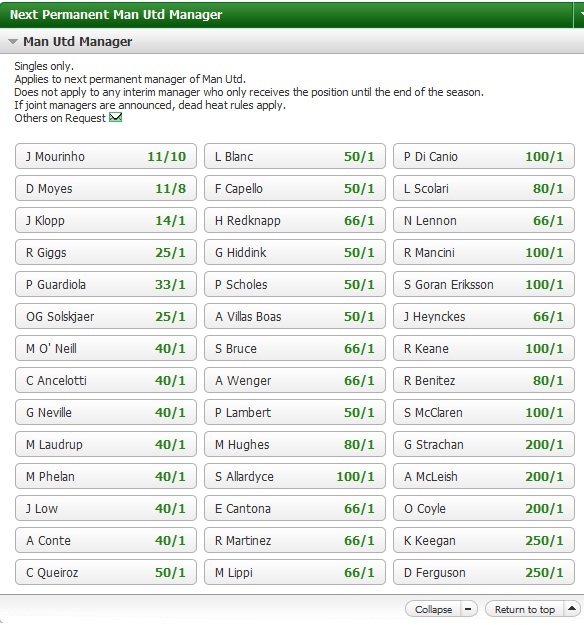The height and width of the screenshot is (625, 584).
Task: Click the Collapse button
Action: 433,609
